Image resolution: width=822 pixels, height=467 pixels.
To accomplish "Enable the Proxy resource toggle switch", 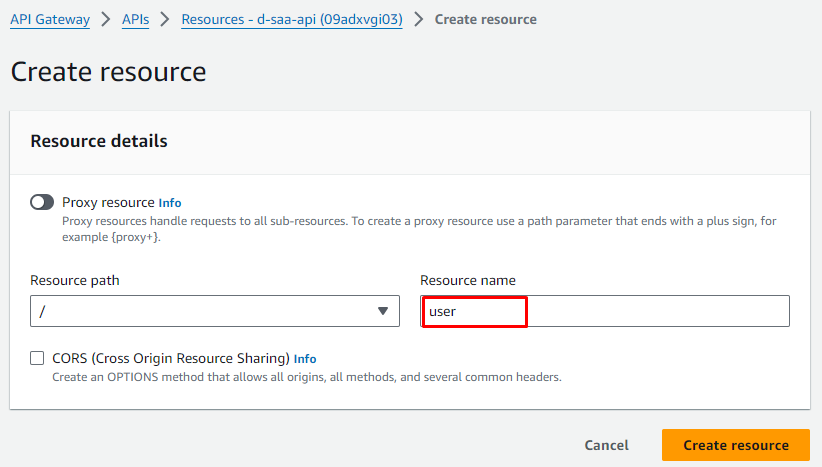I will click(x=42, y=202).
